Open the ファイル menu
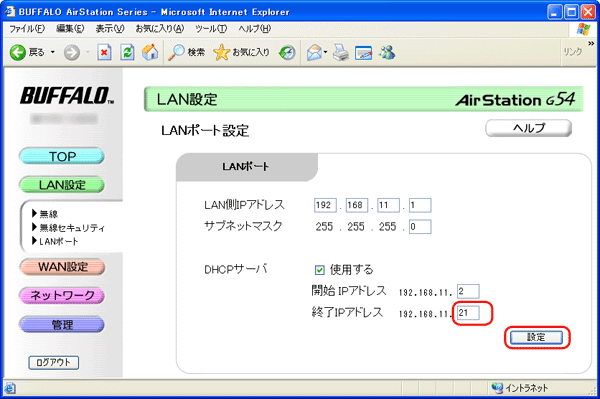This screenshot has width=600, height=399. (27, 29)
